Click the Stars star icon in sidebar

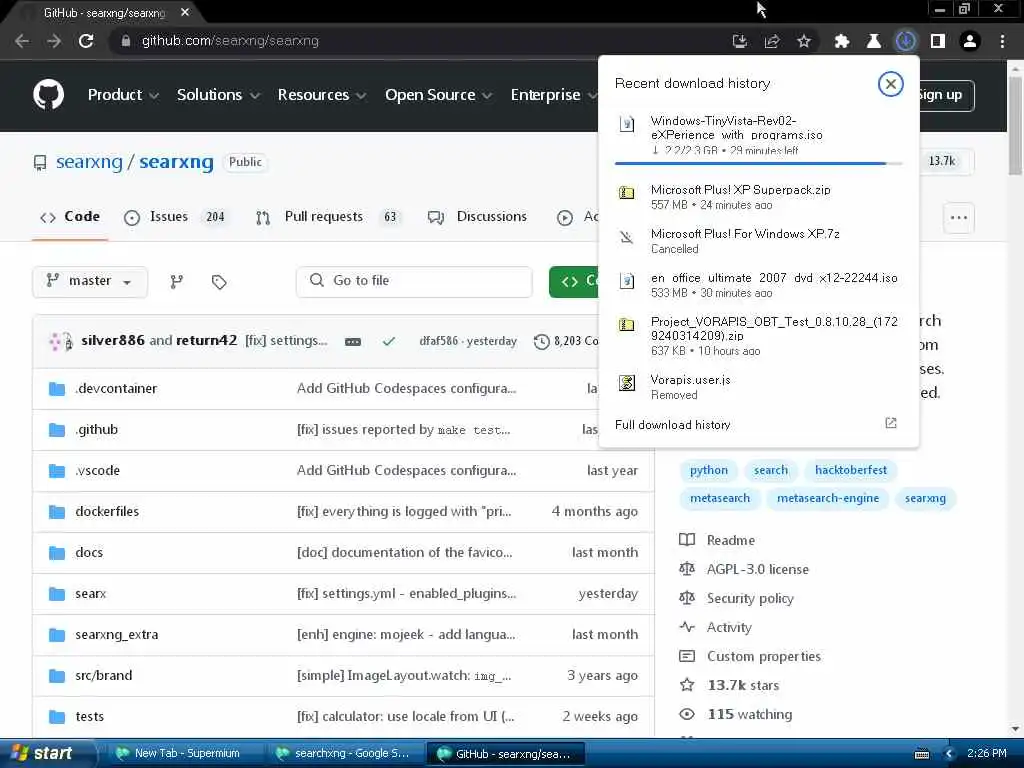[x=686, y=685]
